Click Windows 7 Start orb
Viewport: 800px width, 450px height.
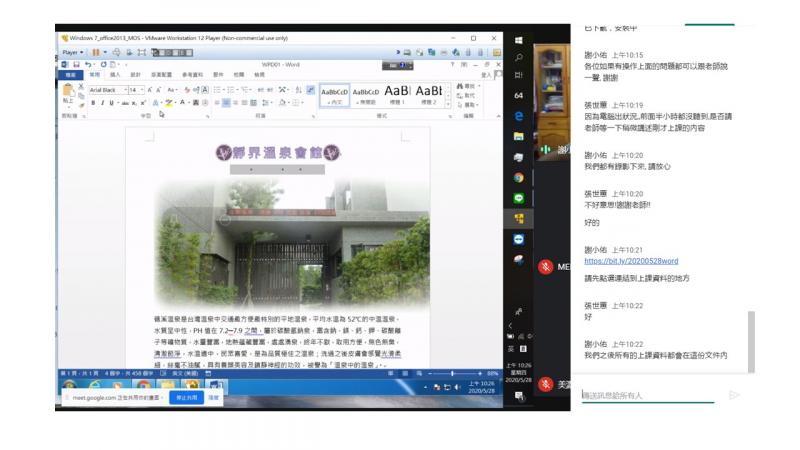click(70, 385)
